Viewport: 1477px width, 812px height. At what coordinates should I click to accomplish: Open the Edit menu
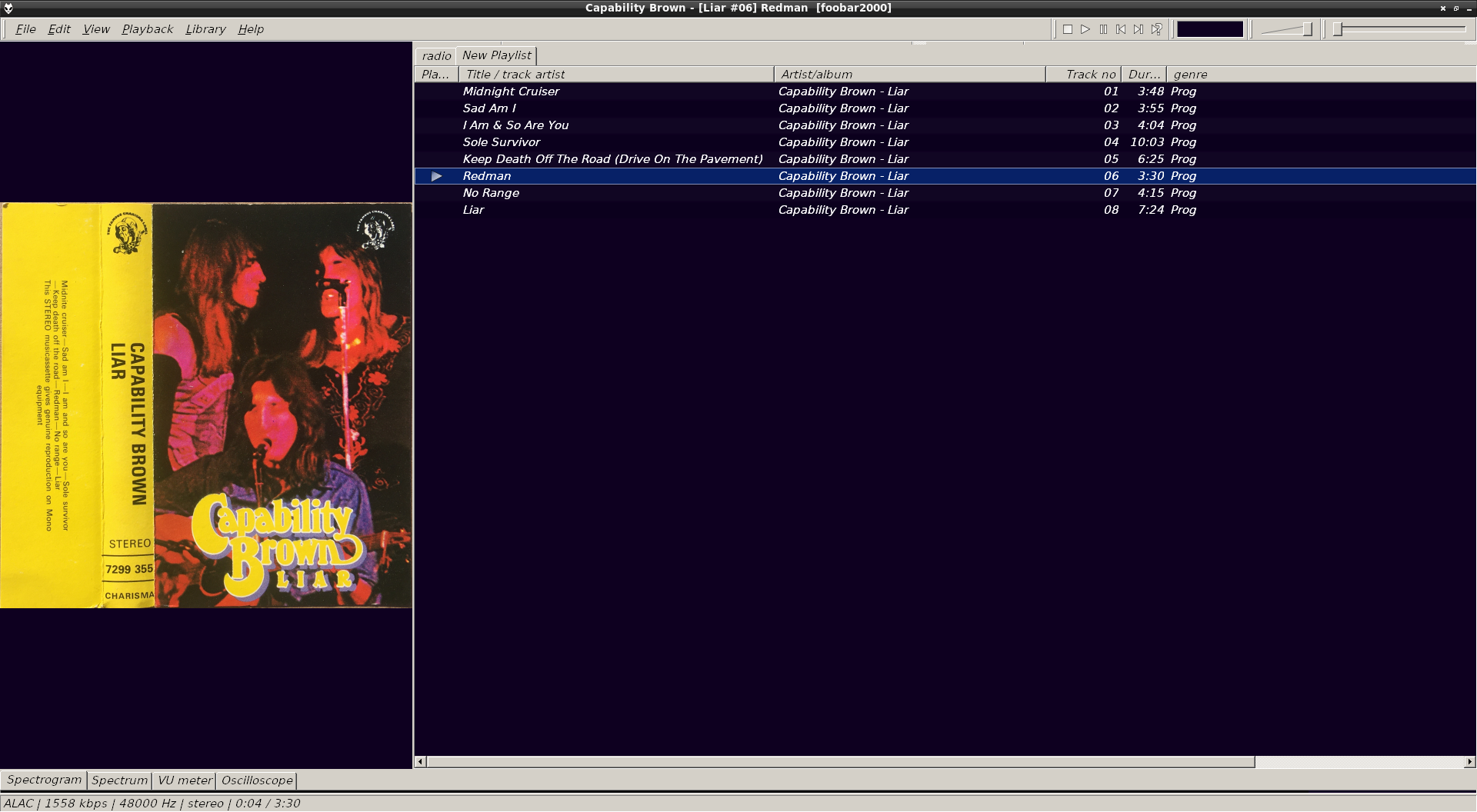pos(59,29)
